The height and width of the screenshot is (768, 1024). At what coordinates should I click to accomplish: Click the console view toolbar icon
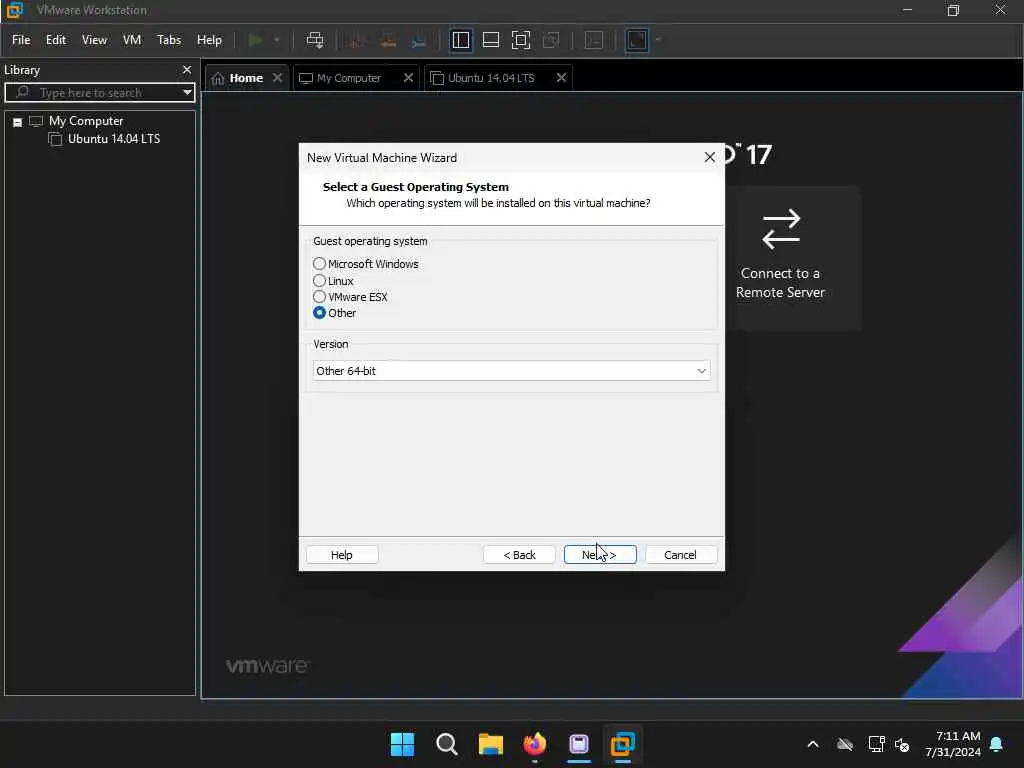point(594,40)
